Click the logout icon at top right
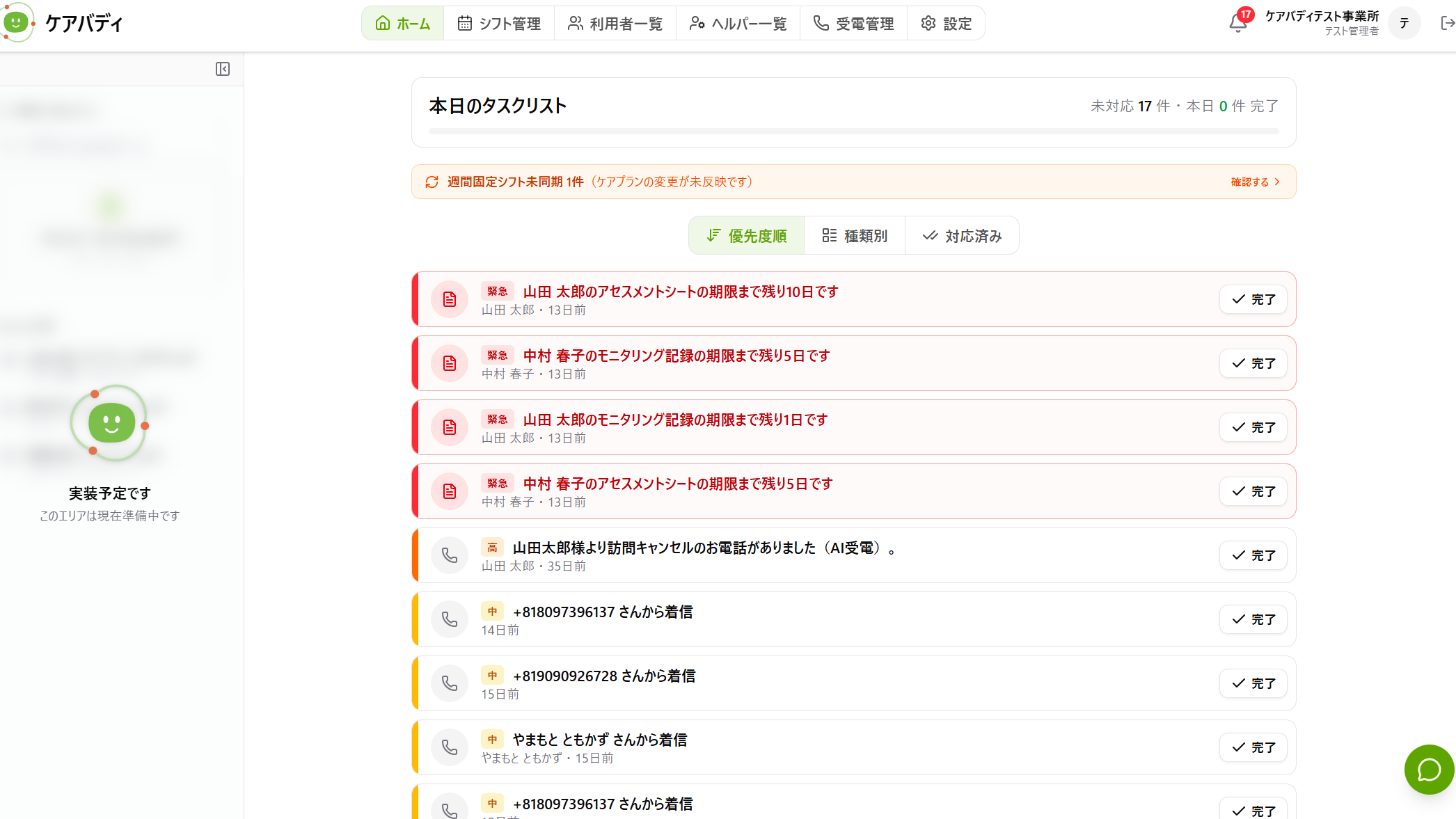The height and width of the screenshot is (819, 1456). pos(1447,24)
